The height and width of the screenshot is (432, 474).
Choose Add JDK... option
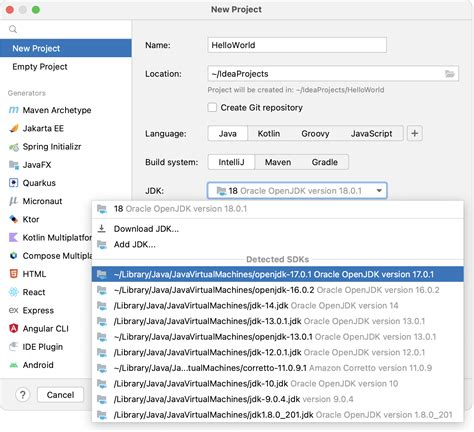pos(278,245)
